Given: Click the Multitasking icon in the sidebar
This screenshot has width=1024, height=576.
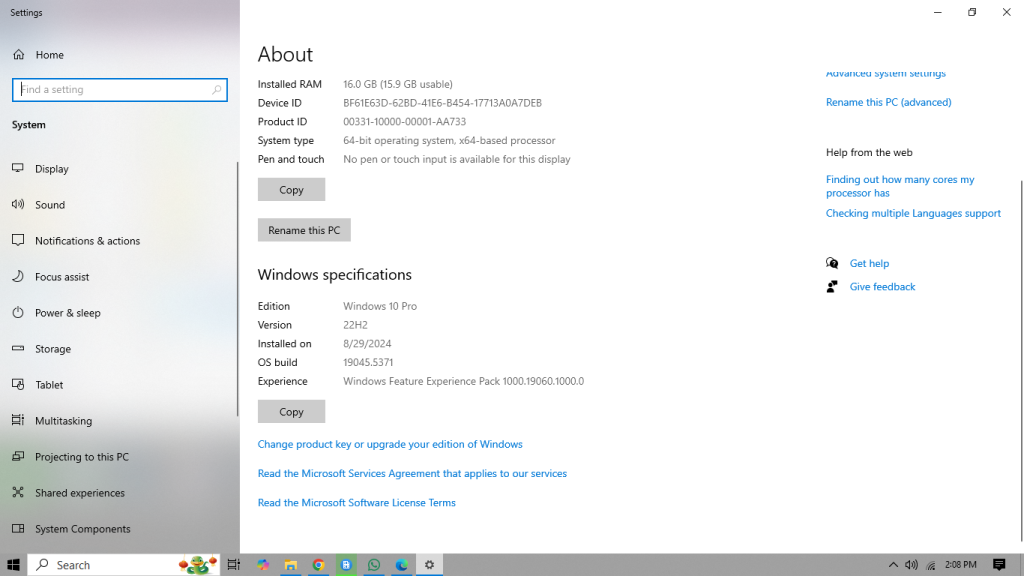Looking at the screenshot, I should pyautogui.click(x=18, y=420).
